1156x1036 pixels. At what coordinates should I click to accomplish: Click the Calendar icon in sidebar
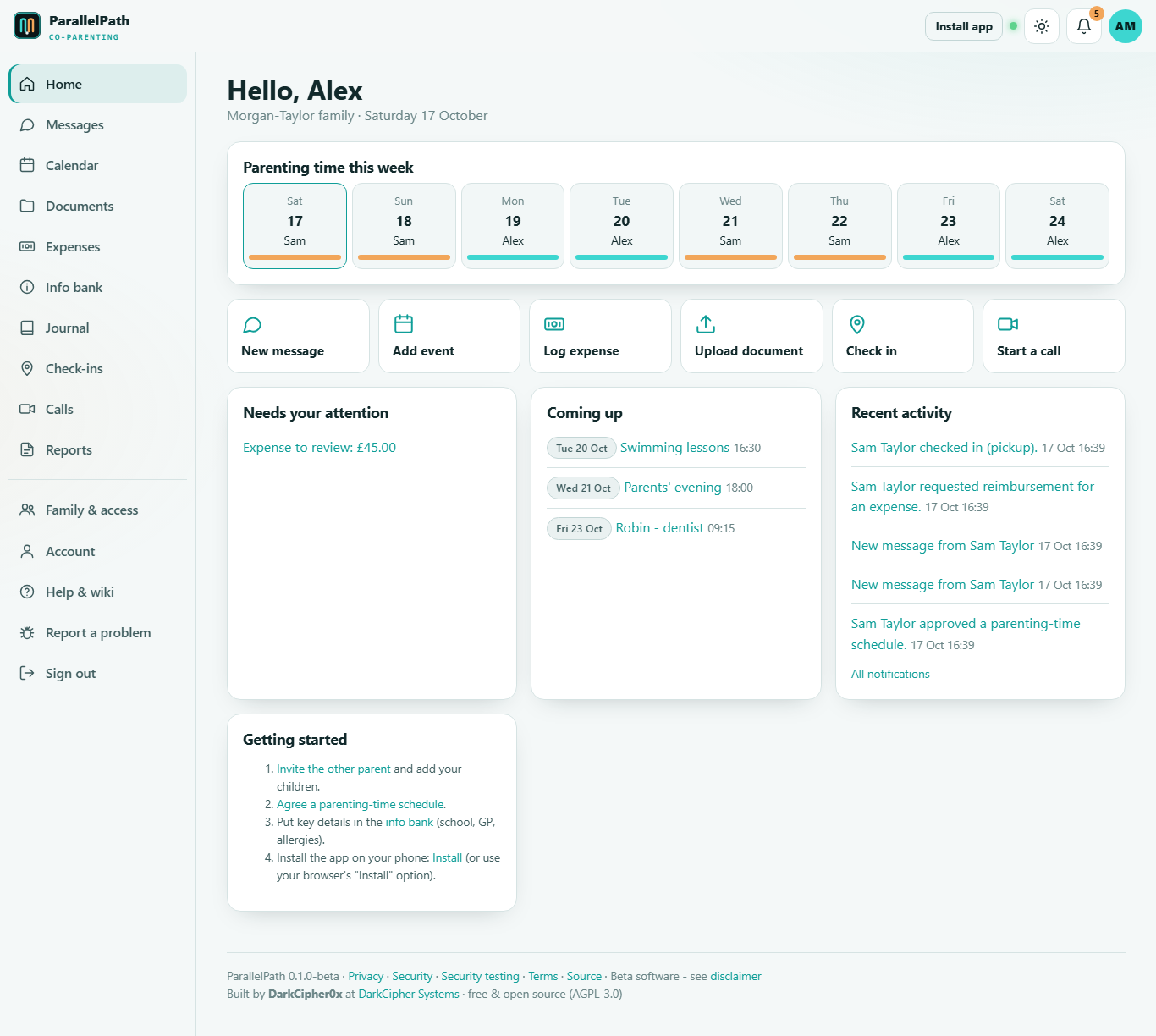tap(27, 166)
